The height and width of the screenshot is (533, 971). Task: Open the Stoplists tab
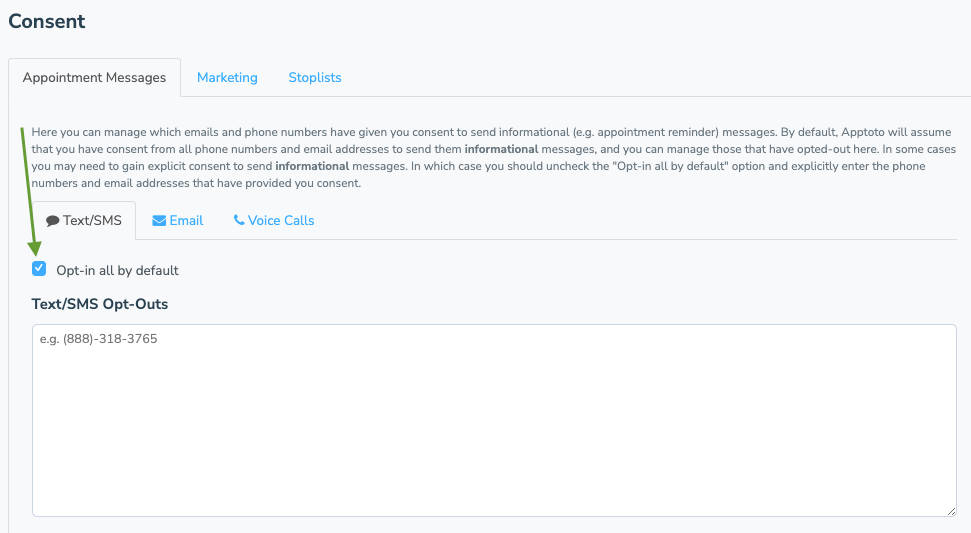tap(315, 77)
